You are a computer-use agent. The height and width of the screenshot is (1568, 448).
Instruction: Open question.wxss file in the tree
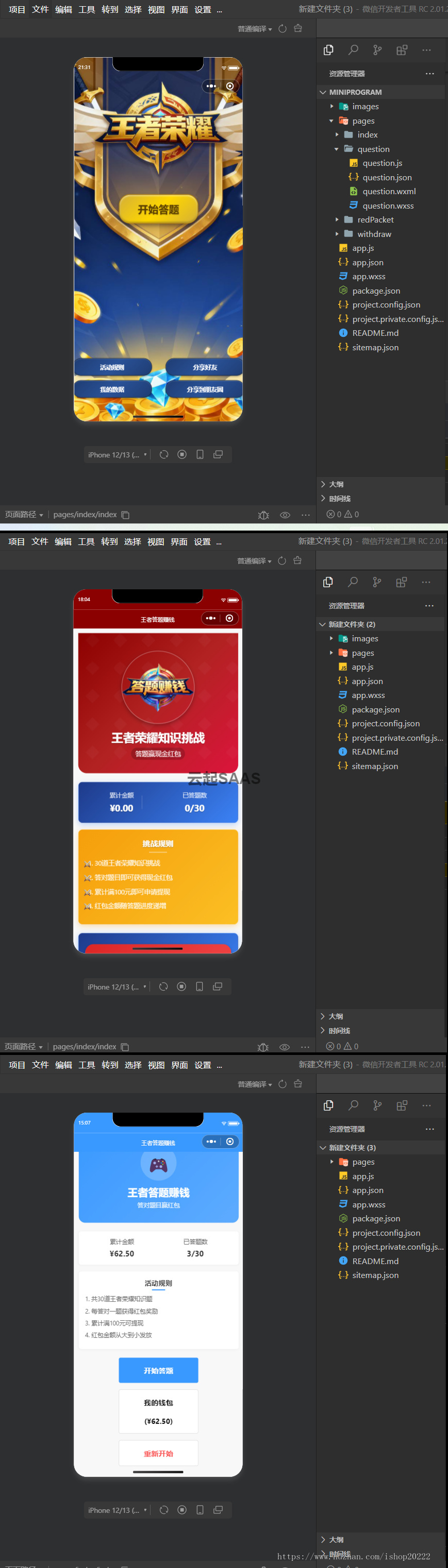[x=388, y=206]
